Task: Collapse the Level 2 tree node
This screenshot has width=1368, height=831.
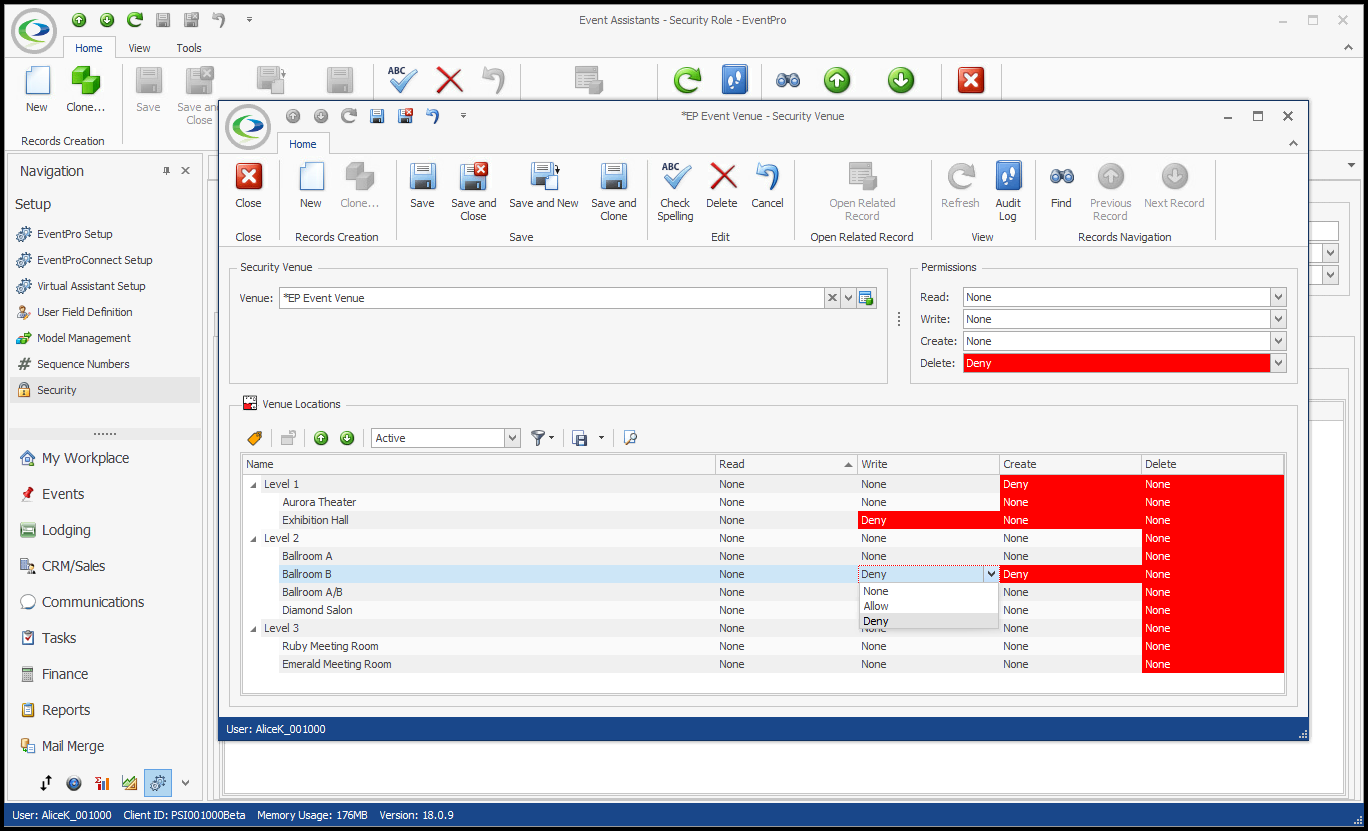Action: 251,538
